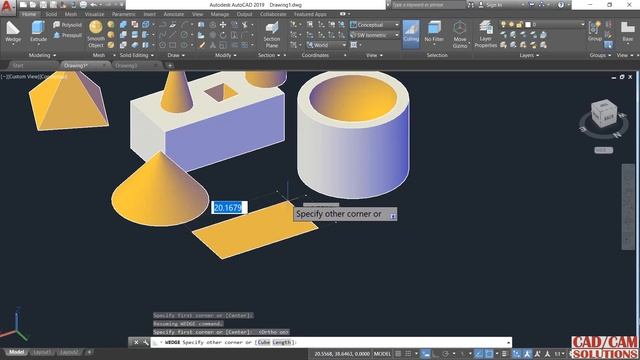Click the Rotate tool in Modify panel
640x360 pixels.
pos(223,35)
